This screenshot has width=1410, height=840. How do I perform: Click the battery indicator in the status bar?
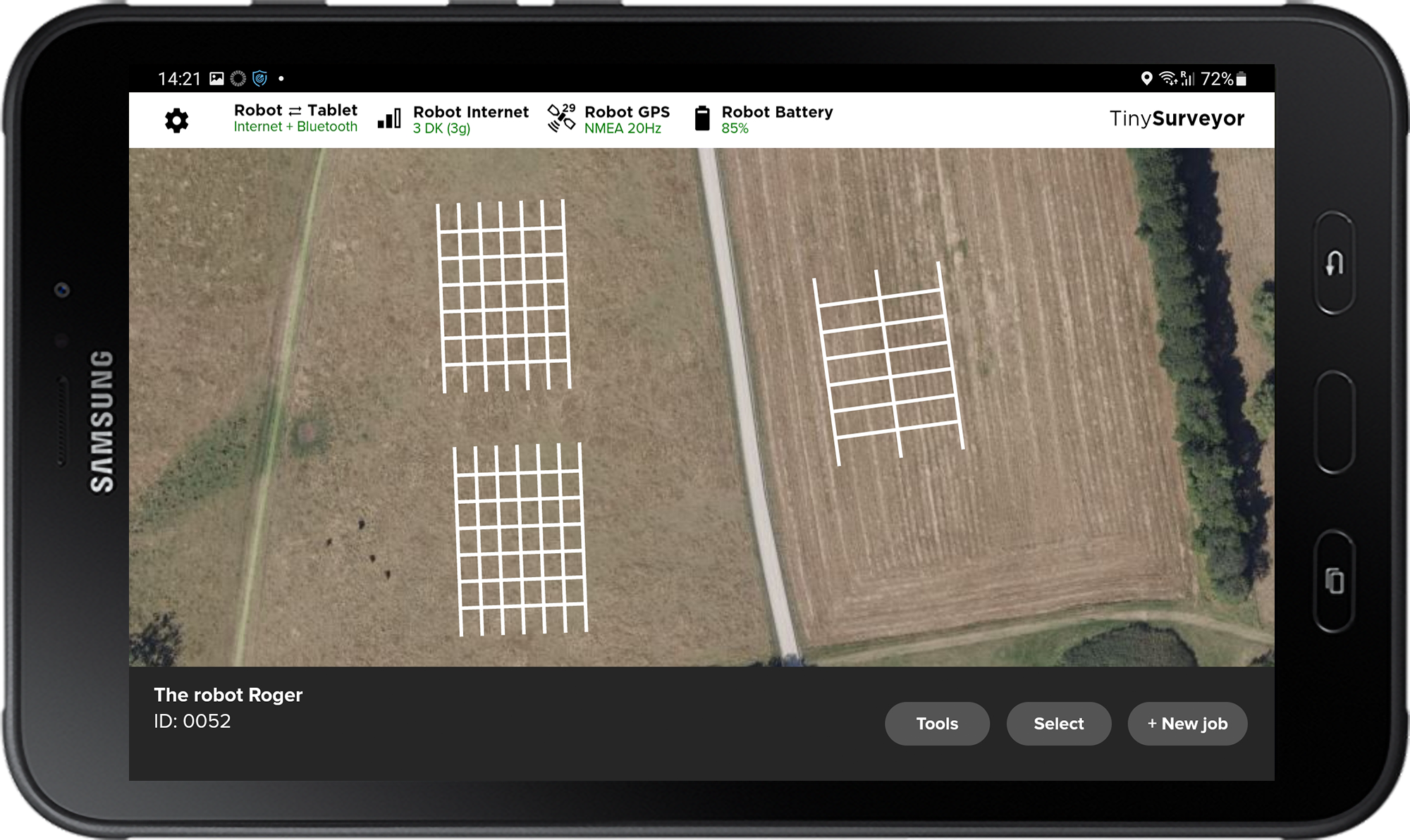1239,78
